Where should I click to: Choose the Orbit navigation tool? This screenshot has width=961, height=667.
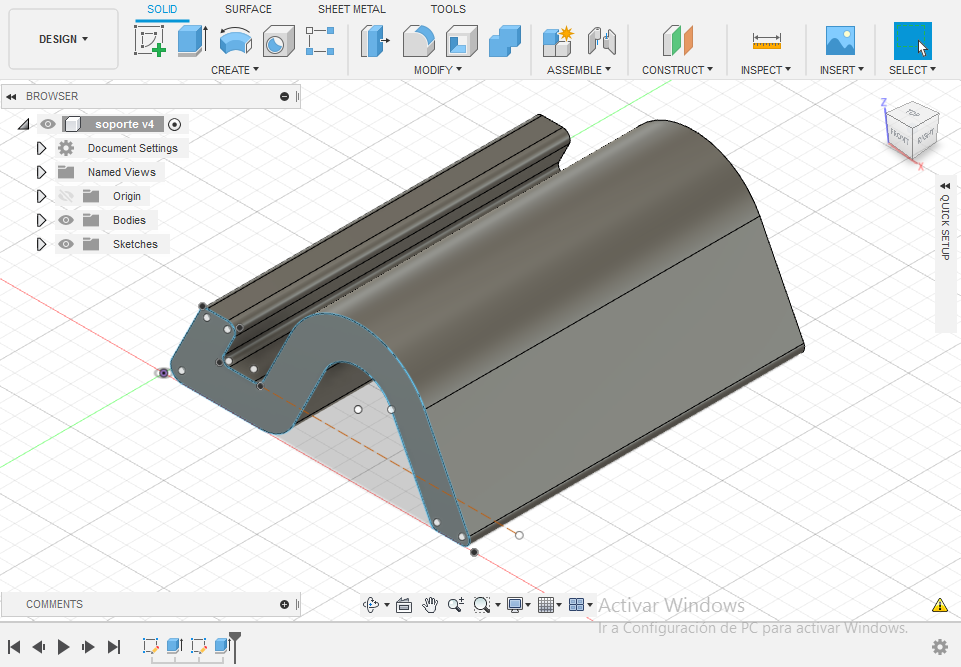pos(371,605)
